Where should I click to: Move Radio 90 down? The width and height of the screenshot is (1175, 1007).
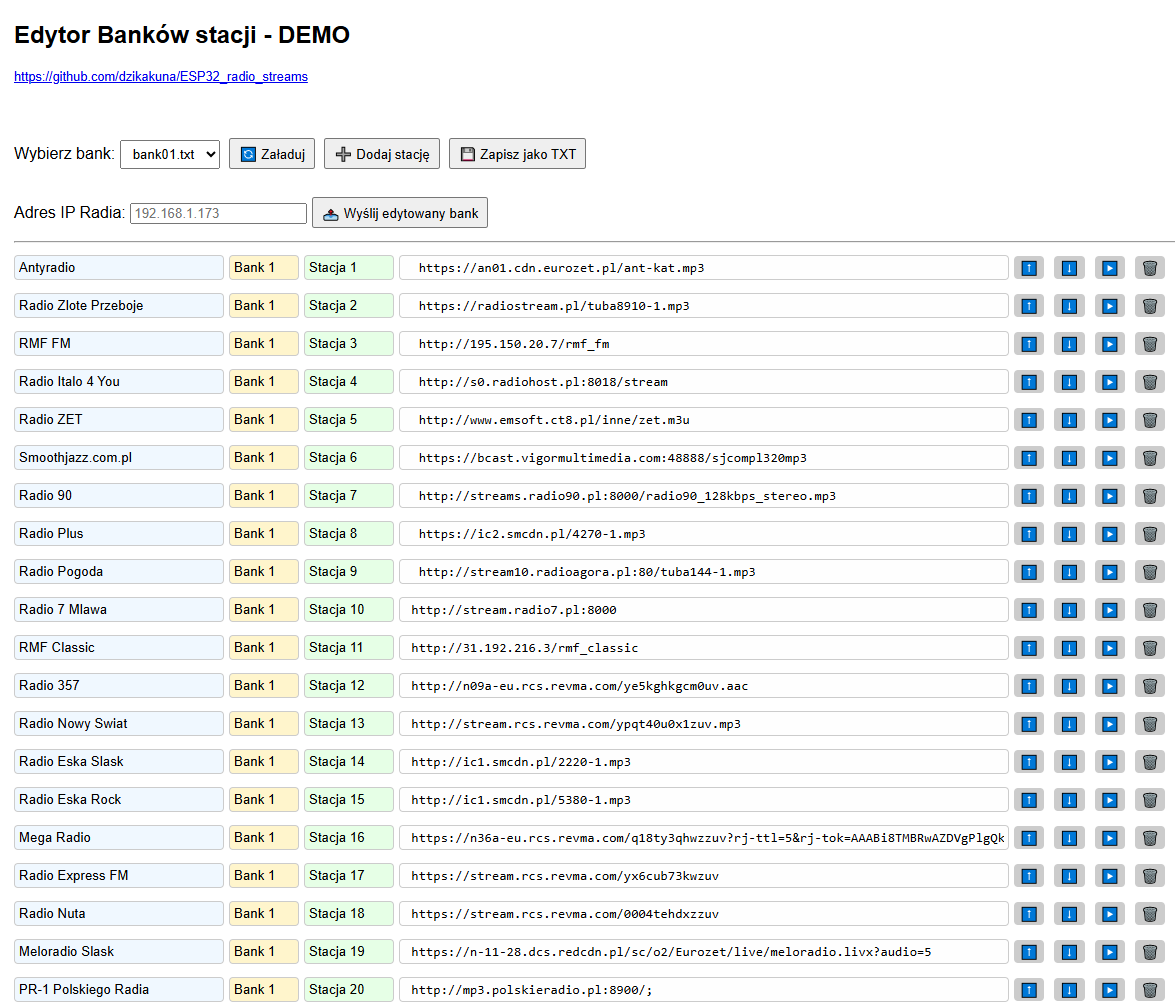1069,495
